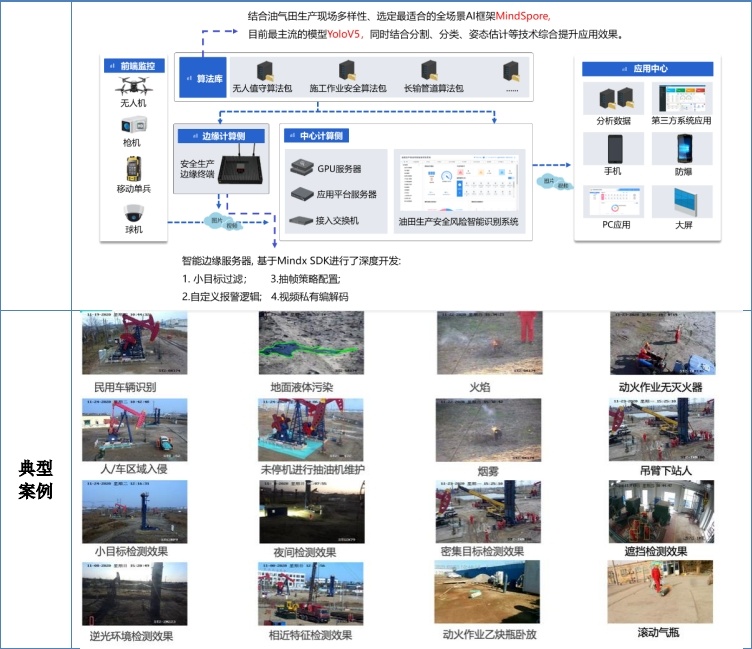Click the drone icon above 无人机
Viewport: 752px width, 649px height.
point(133,87)
